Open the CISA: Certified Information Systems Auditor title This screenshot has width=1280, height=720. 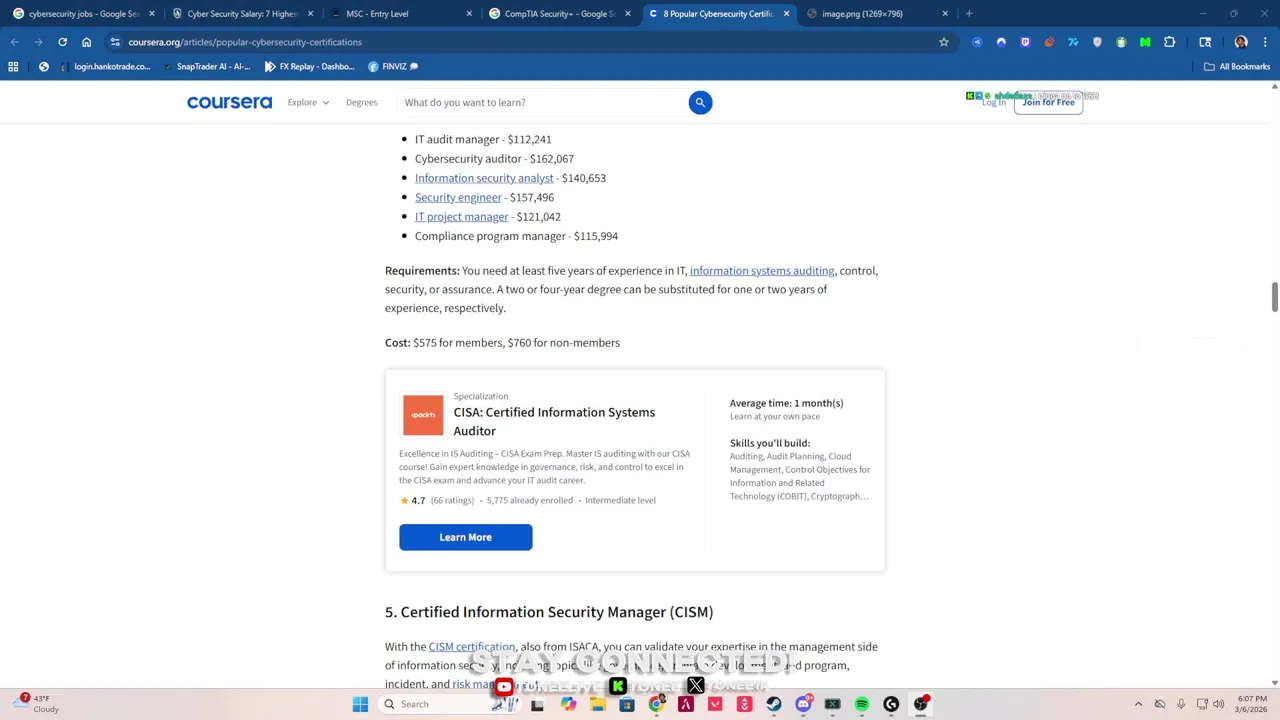pos(554,421)
